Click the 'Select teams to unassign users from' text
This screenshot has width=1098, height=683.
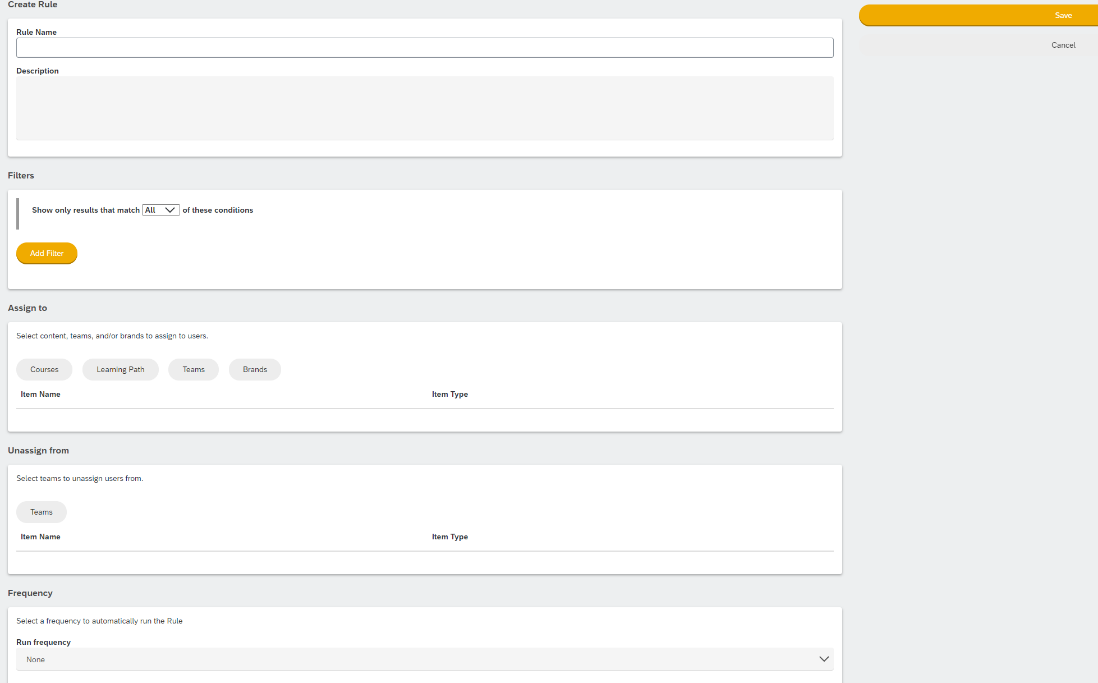[x=80, y=478]
